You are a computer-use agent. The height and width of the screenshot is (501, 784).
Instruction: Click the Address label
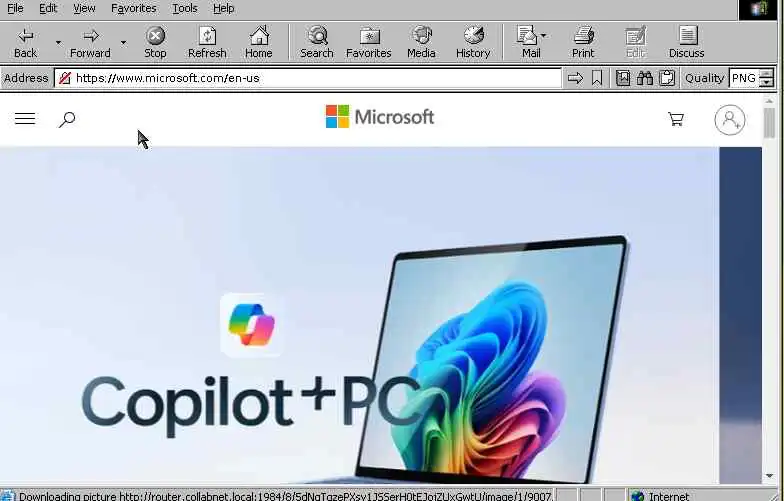26,78
